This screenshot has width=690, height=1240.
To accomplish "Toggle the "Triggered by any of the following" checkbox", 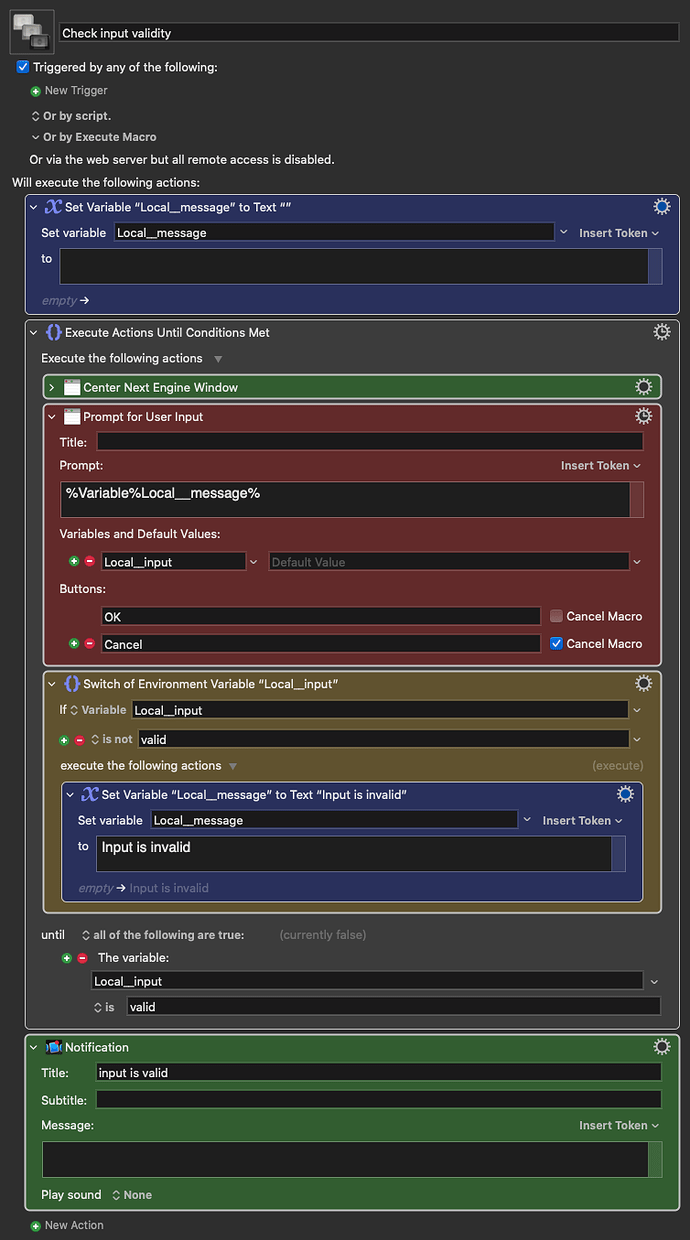I will coord(22,67).
